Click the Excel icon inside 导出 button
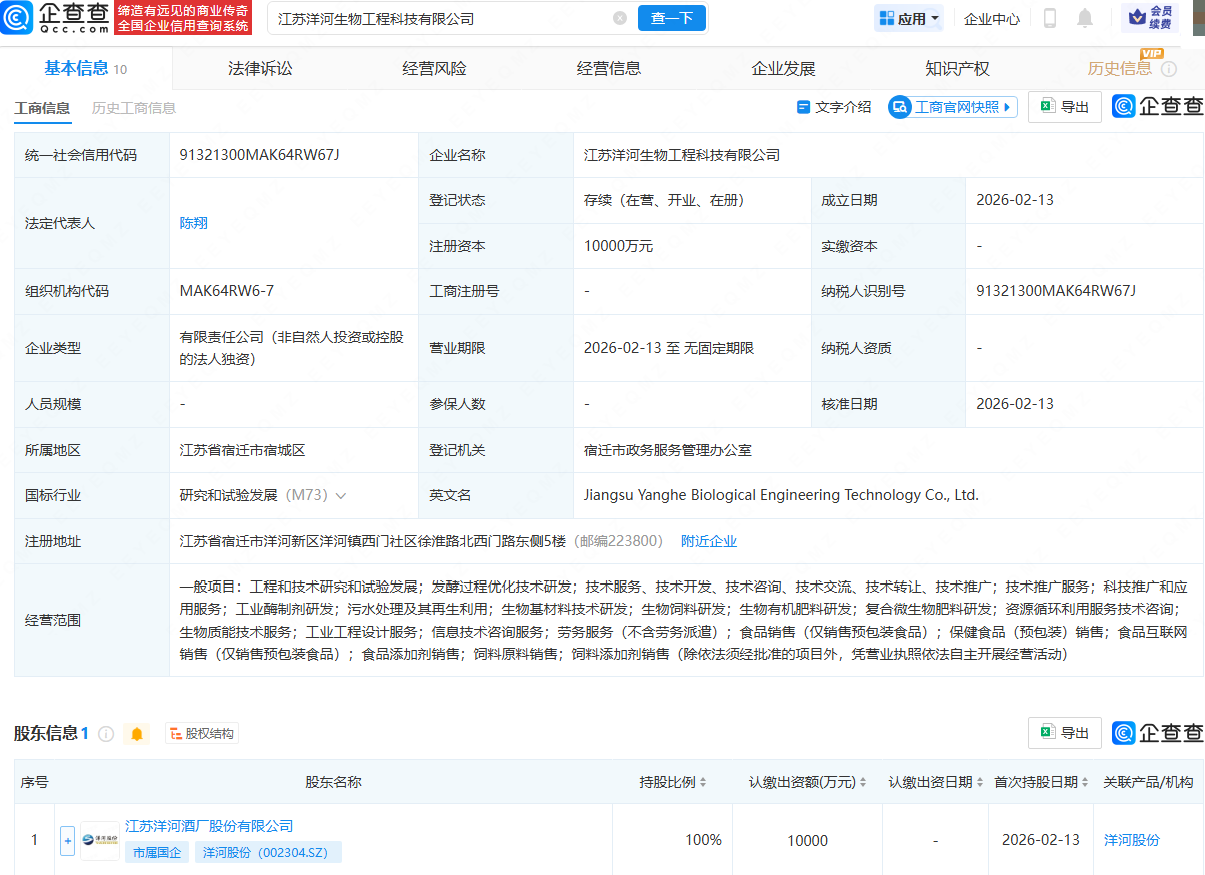 (1047, 106)
